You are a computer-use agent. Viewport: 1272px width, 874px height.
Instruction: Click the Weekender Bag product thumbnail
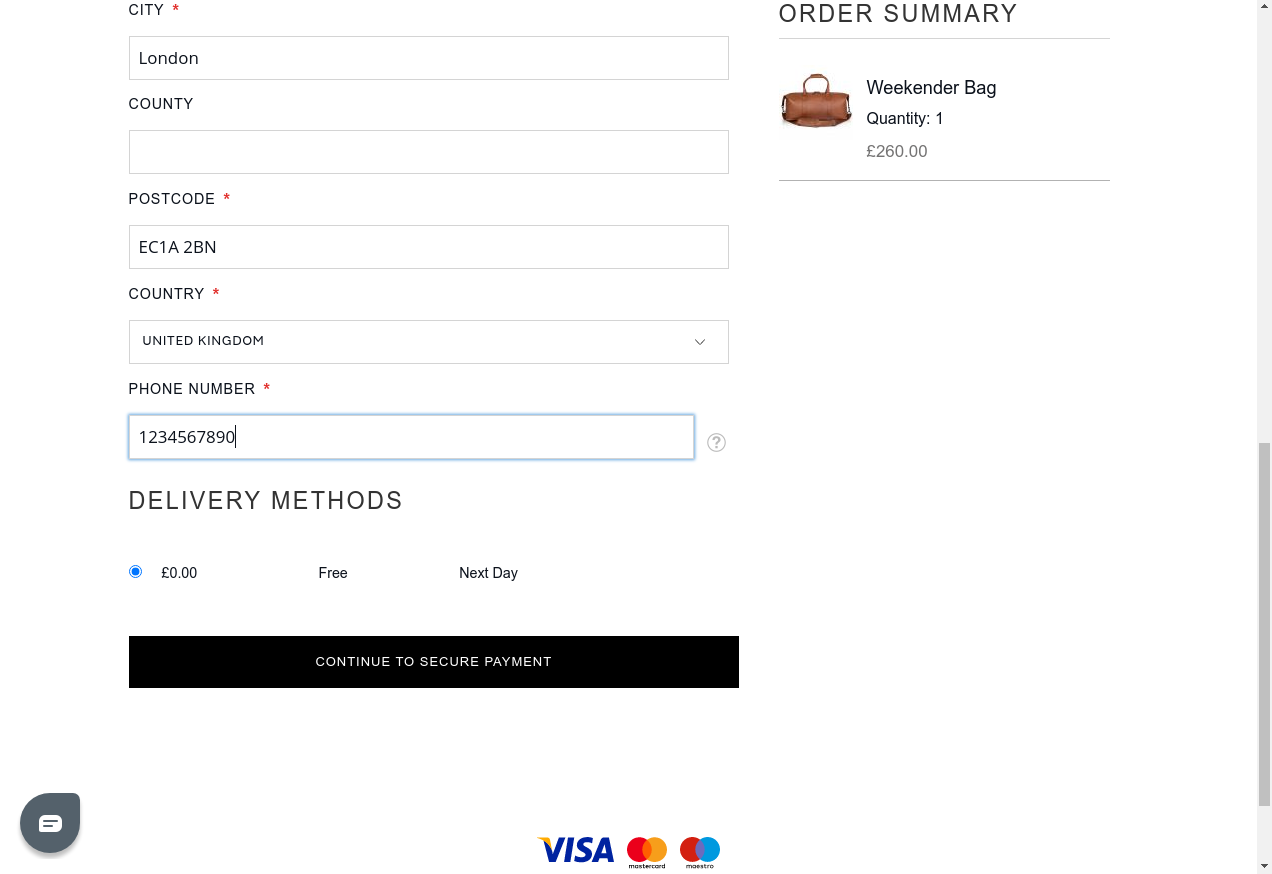click(816, 101)
